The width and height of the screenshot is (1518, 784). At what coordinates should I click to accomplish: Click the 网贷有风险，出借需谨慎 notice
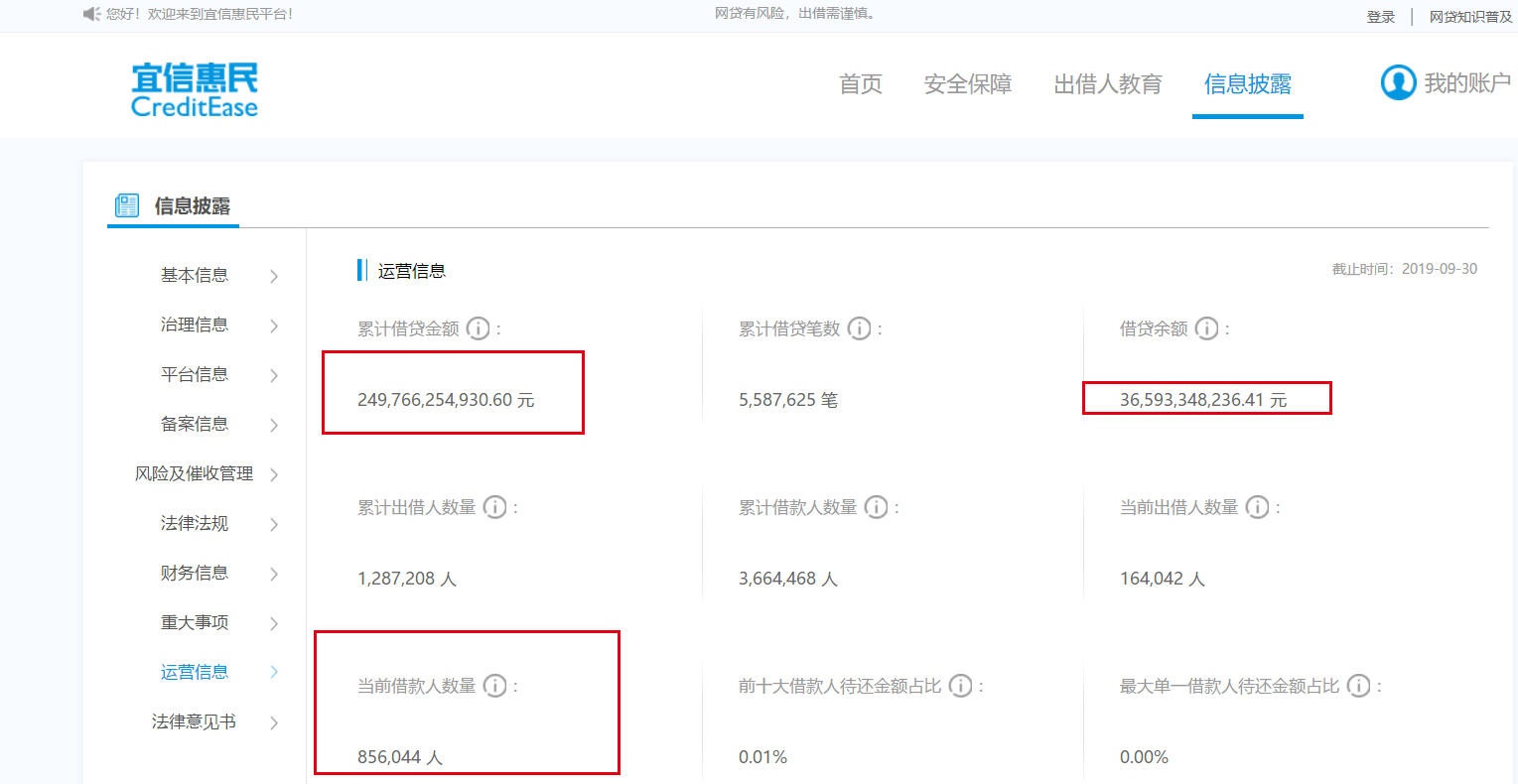point(795,13)
